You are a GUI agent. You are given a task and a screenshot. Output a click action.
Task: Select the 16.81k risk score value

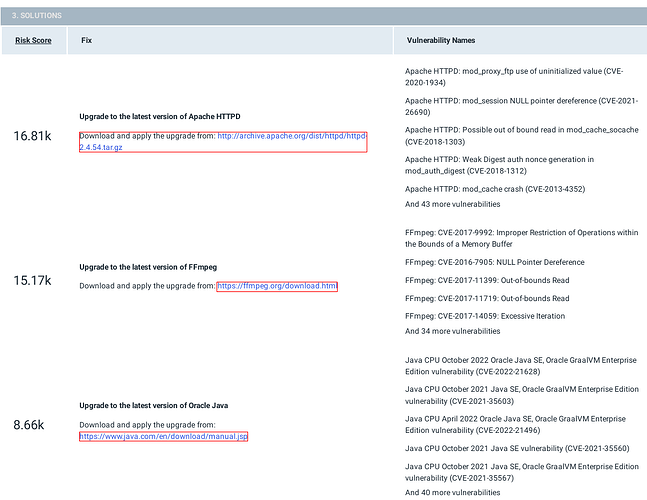(32, 136)
